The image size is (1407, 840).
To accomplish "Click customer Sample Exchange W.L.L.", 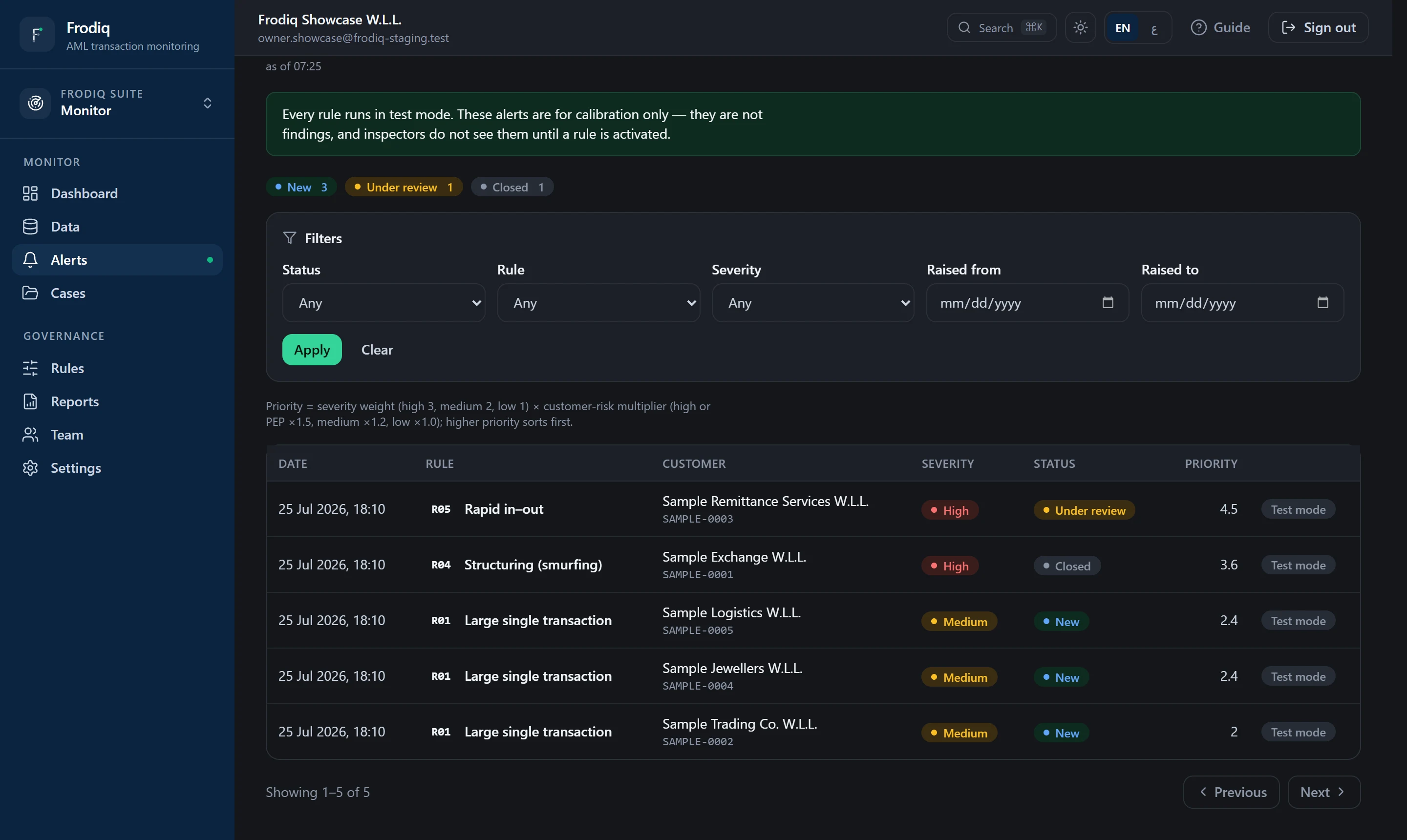I will [734, 557].
